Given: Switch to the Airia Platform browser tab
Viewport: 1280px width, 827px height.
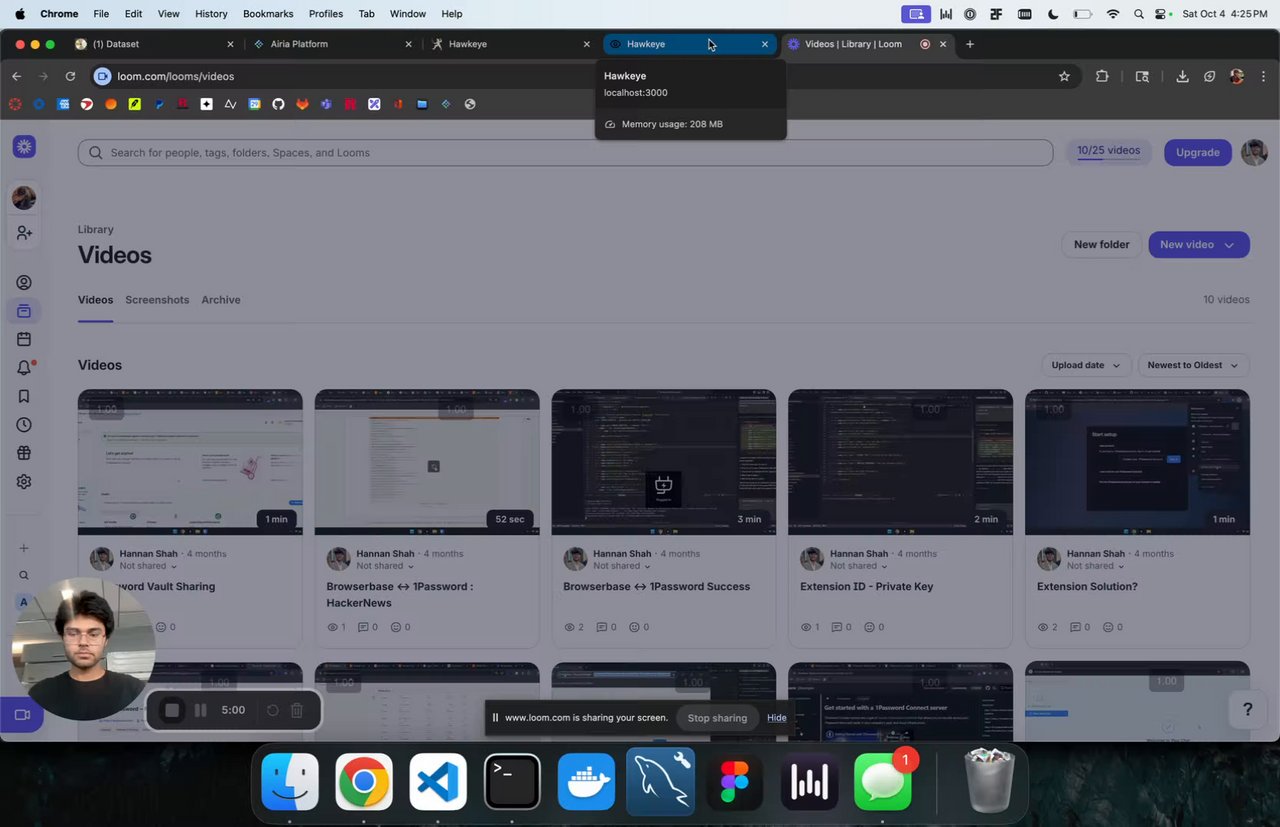Looking at the screenshot, I should [x=333, y=44].
